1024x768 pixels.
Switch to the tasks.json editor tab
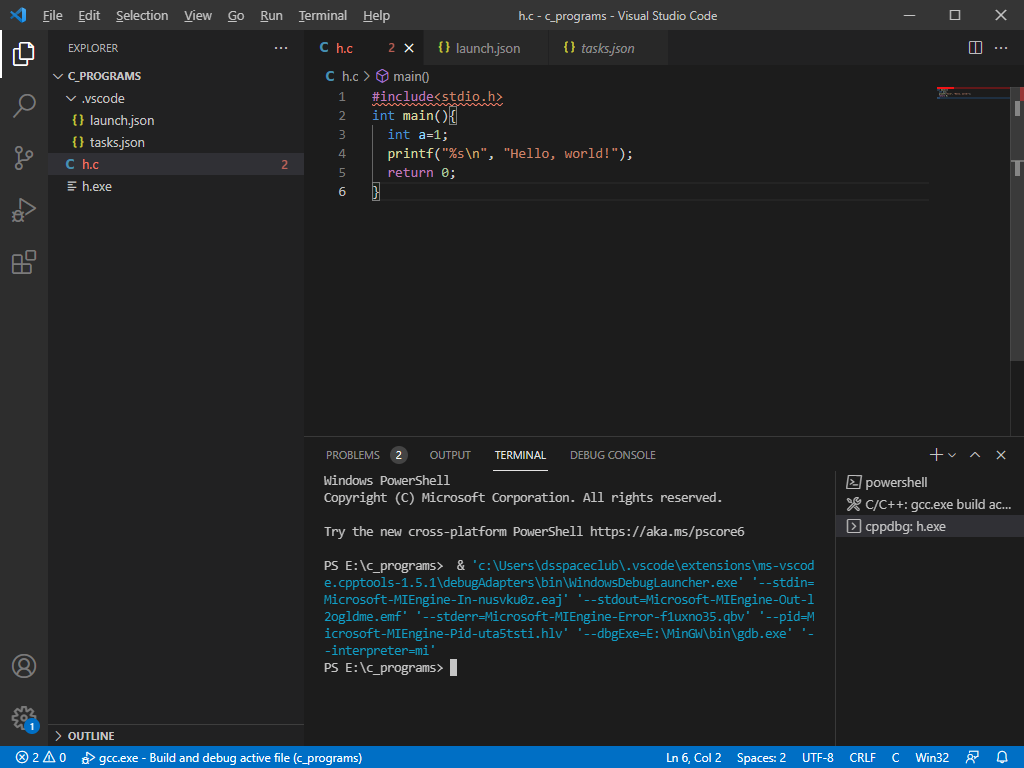[x=608, y=48]
